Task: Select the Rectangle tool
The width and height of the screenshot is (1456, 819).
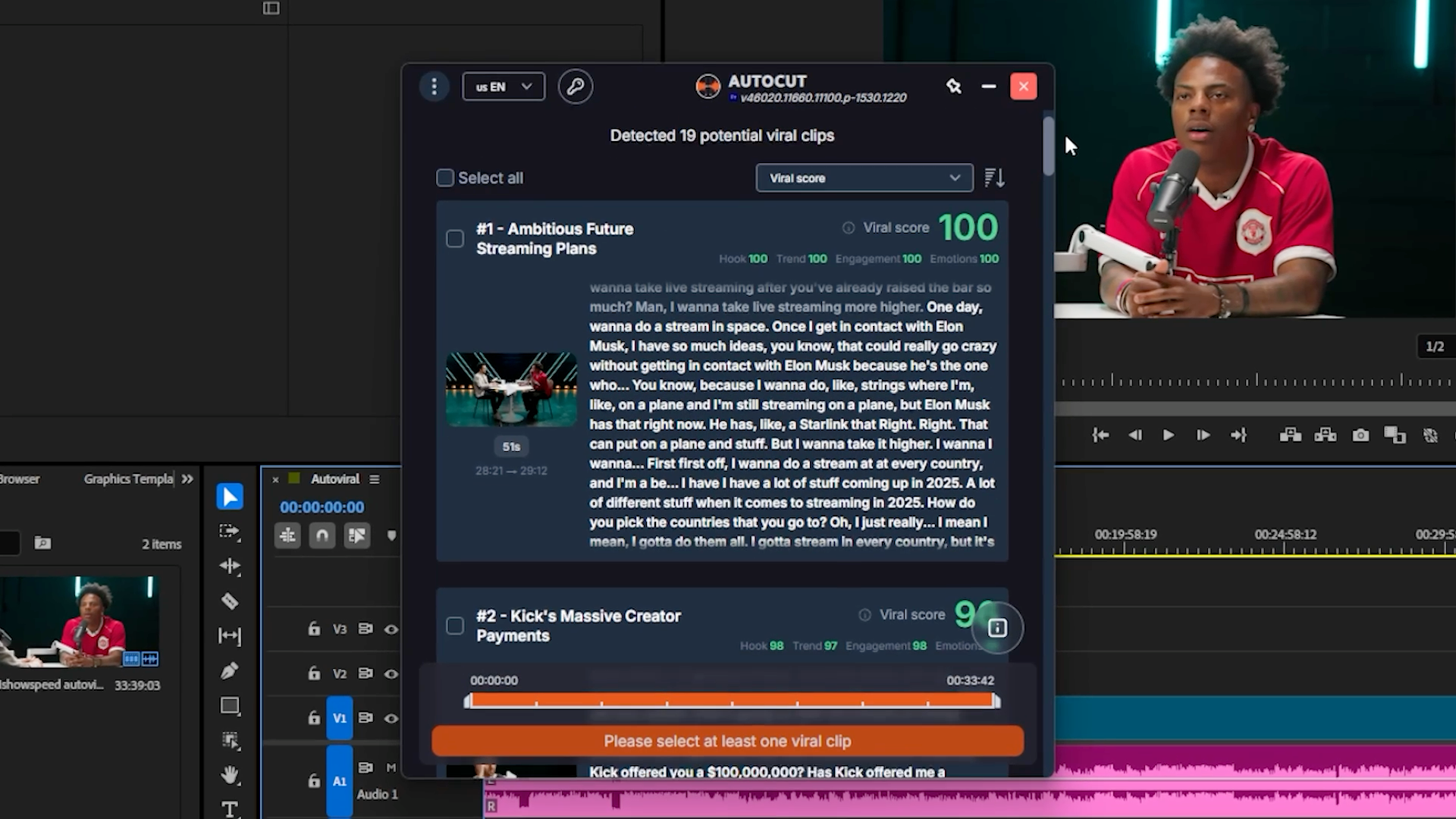Action: (230, 706)
